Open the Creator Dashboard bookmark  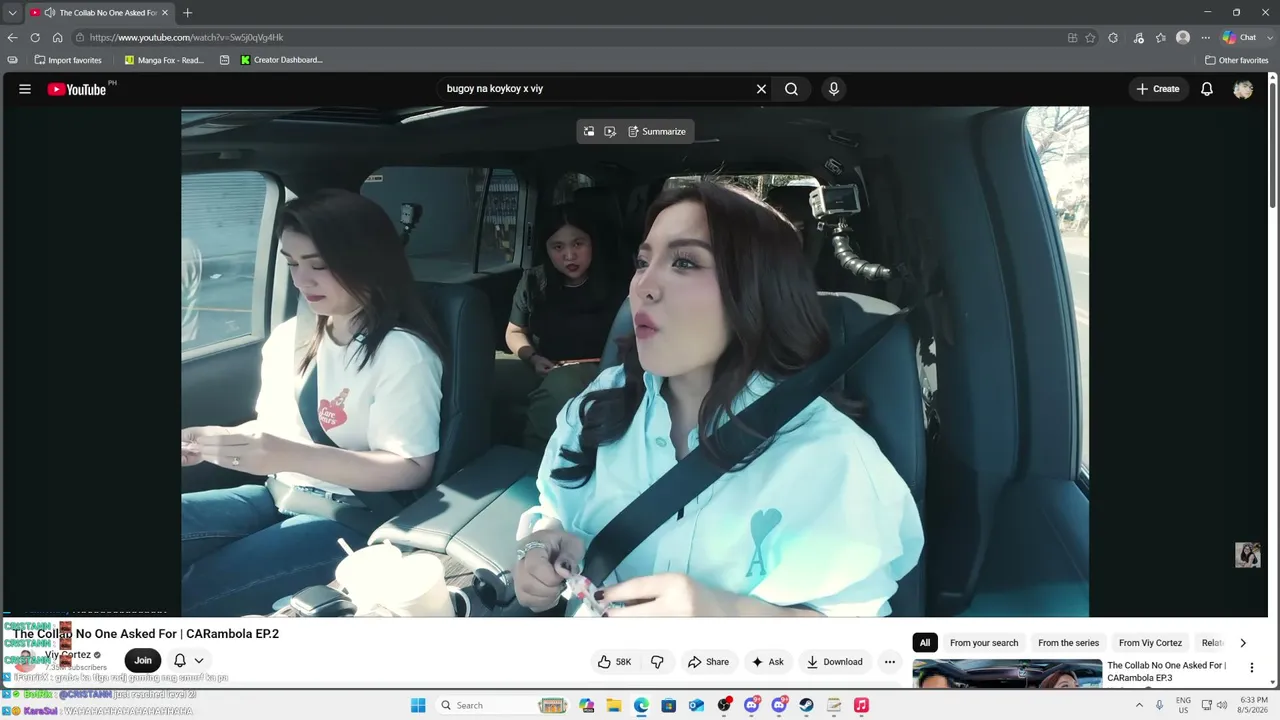coord(281,60)
